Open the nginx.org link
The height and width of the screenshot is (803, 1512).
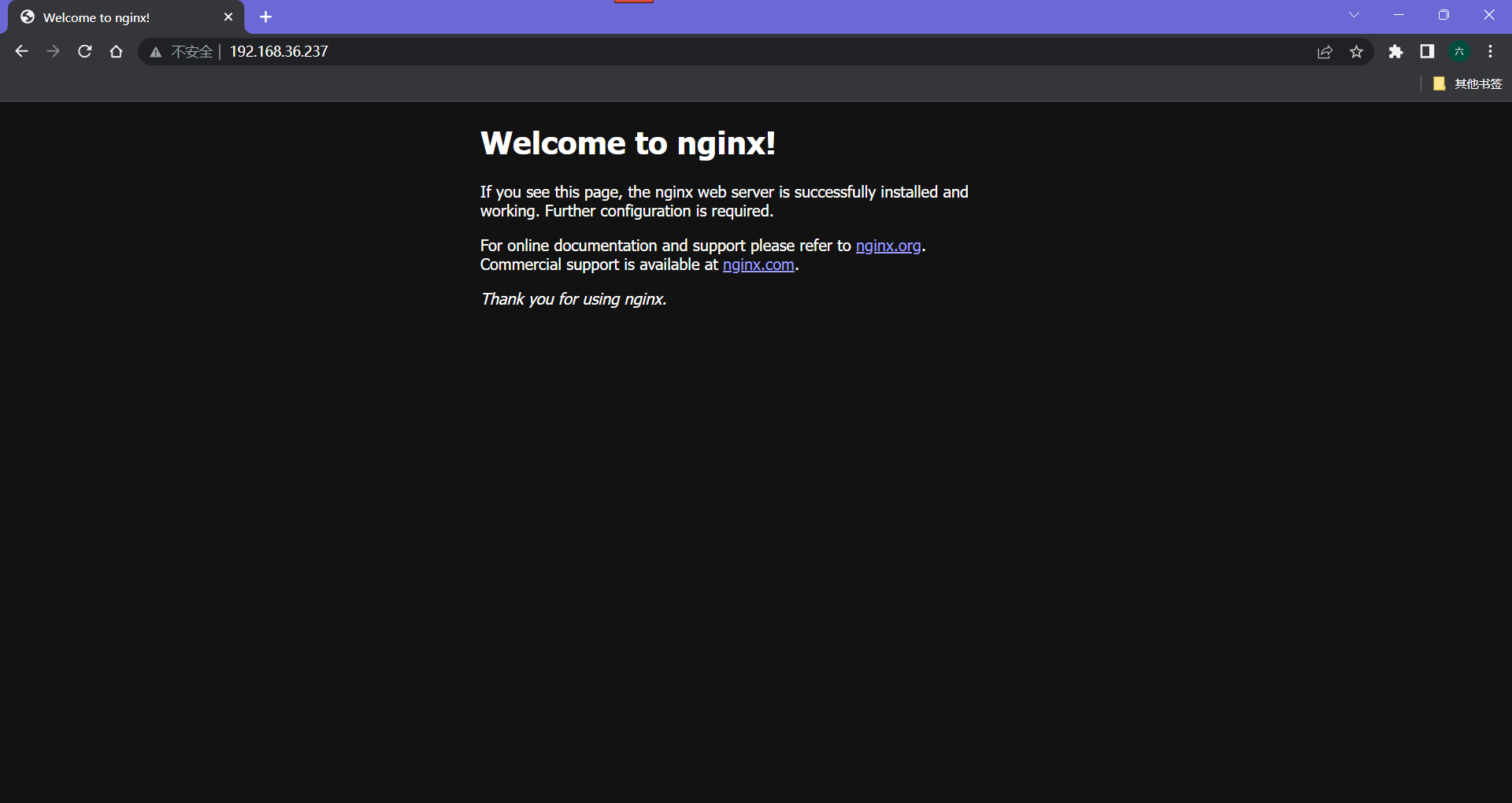click(x=888, y=246)
